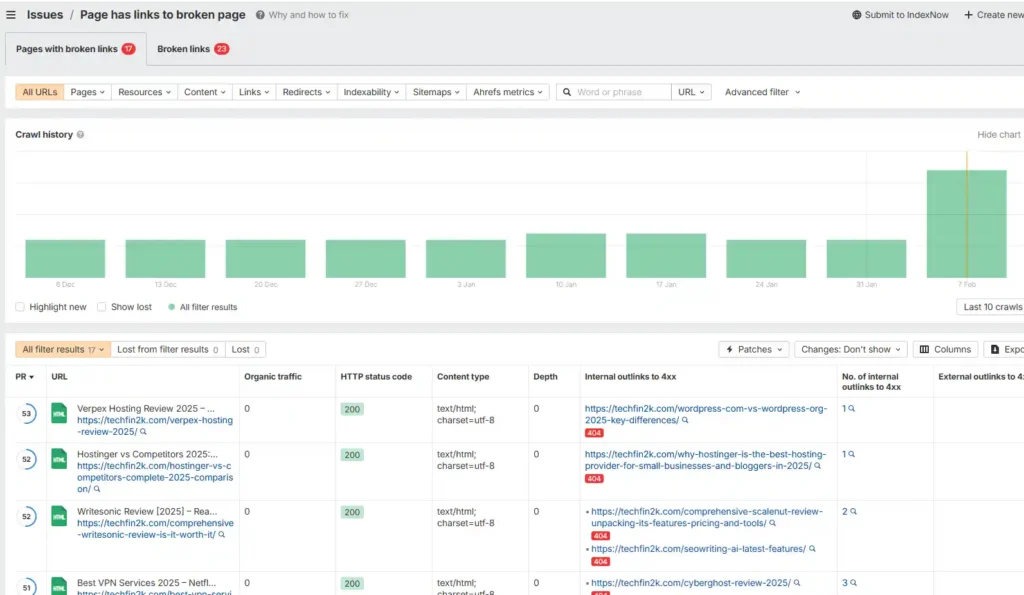Image resolution: width=1024 pixels, height=595 pixels.
Task: Click the Submit to IndexNow globe icon
Action: pos(856,14)
